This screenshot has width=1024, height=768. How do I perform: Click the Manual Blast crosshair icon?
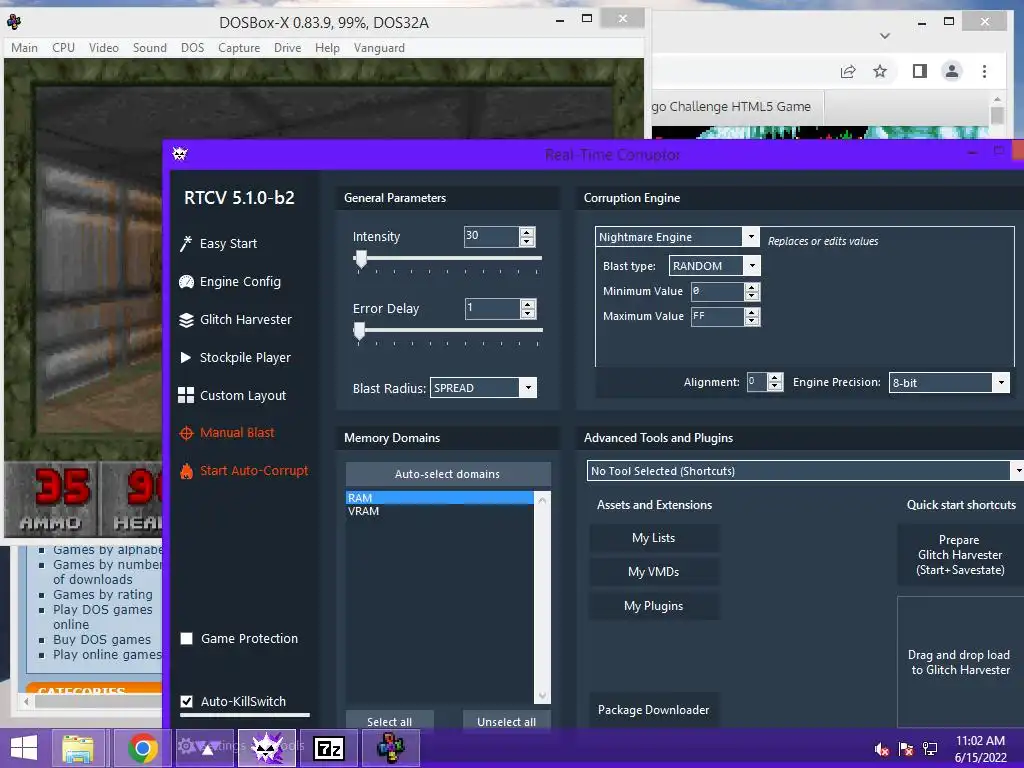(186, 433)
